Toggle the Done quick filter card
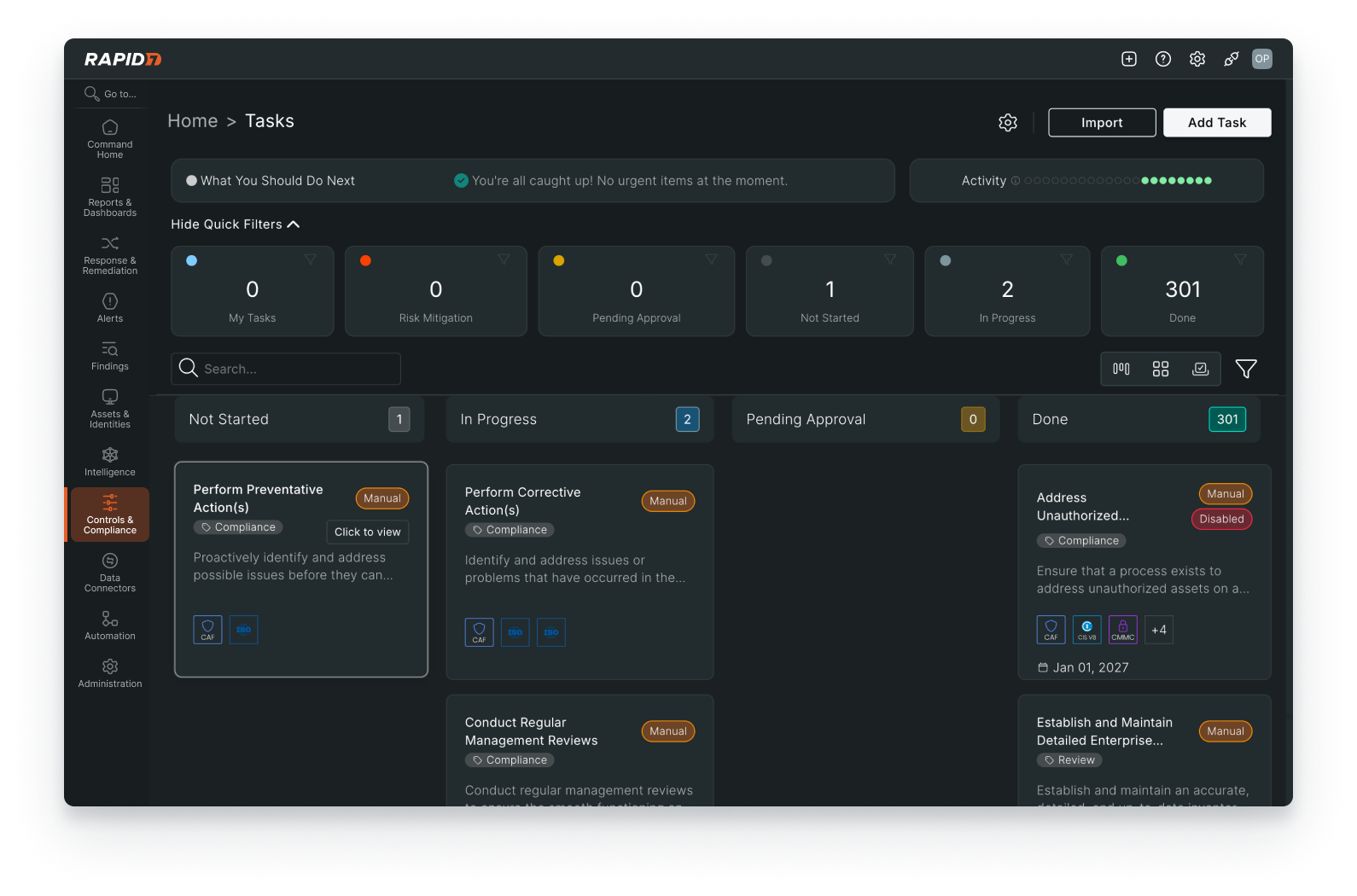The image size is (1357, 896). [x=1182, y=291]
